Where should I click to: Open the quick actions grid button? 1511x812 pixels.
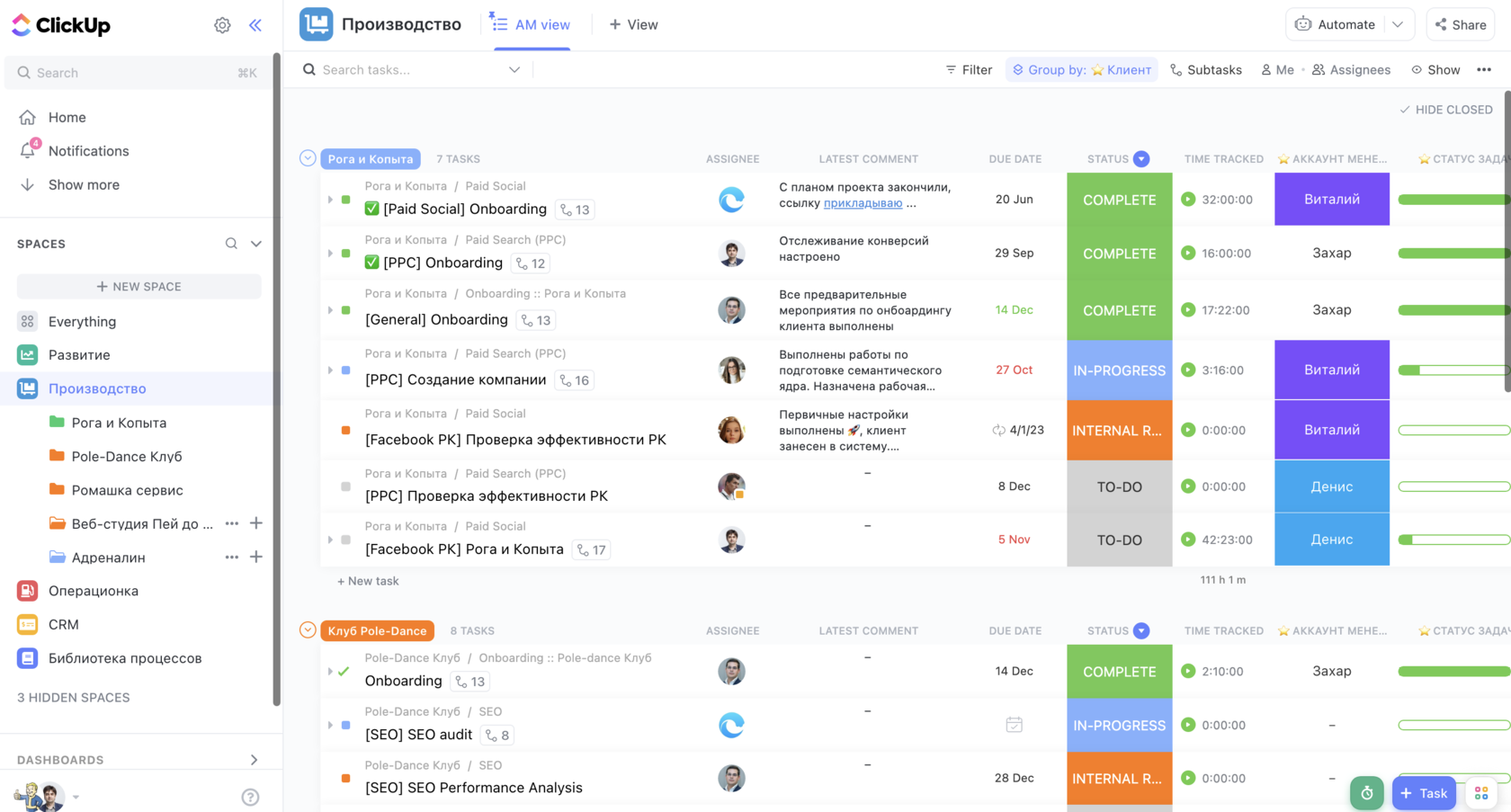pos(1481,792)
